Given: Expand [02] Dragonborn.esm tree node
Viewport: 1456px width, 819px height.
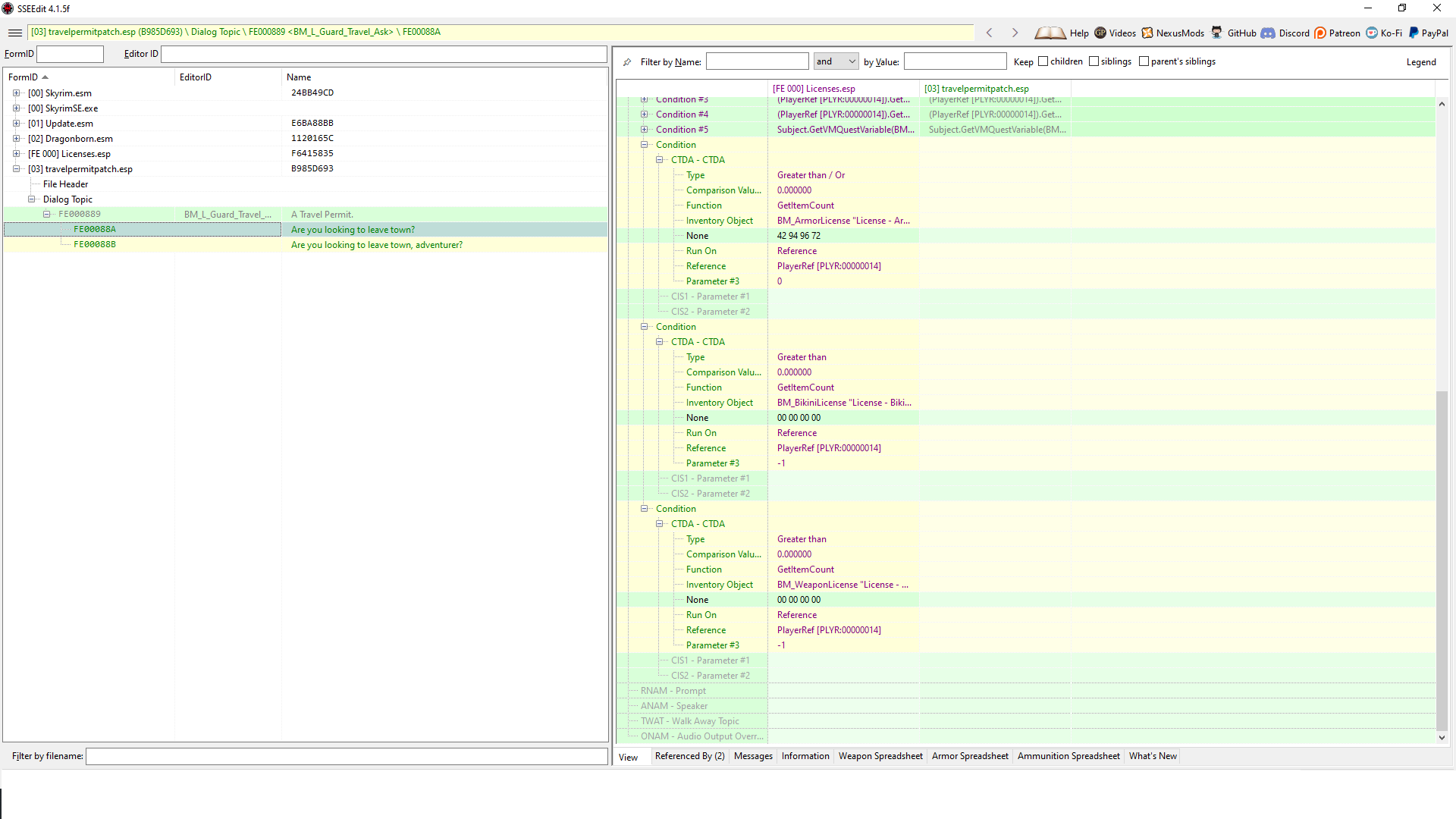Looking at the screenshot, I should click(16, 139).
